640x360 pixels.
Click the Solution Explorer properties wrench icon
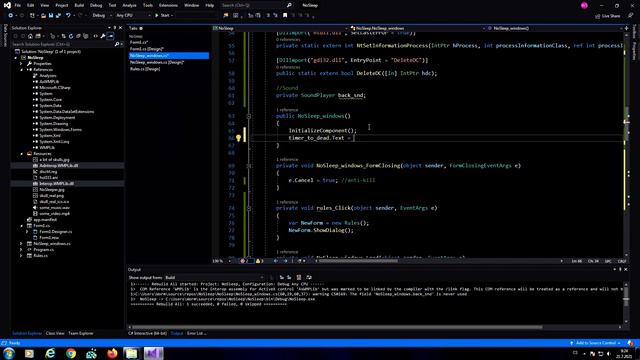click(x=103, y=36)
